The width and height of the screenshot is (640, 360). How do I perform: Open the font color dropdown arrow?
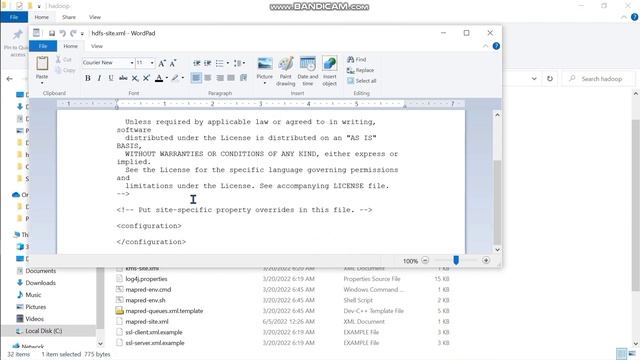pos(167,78)
